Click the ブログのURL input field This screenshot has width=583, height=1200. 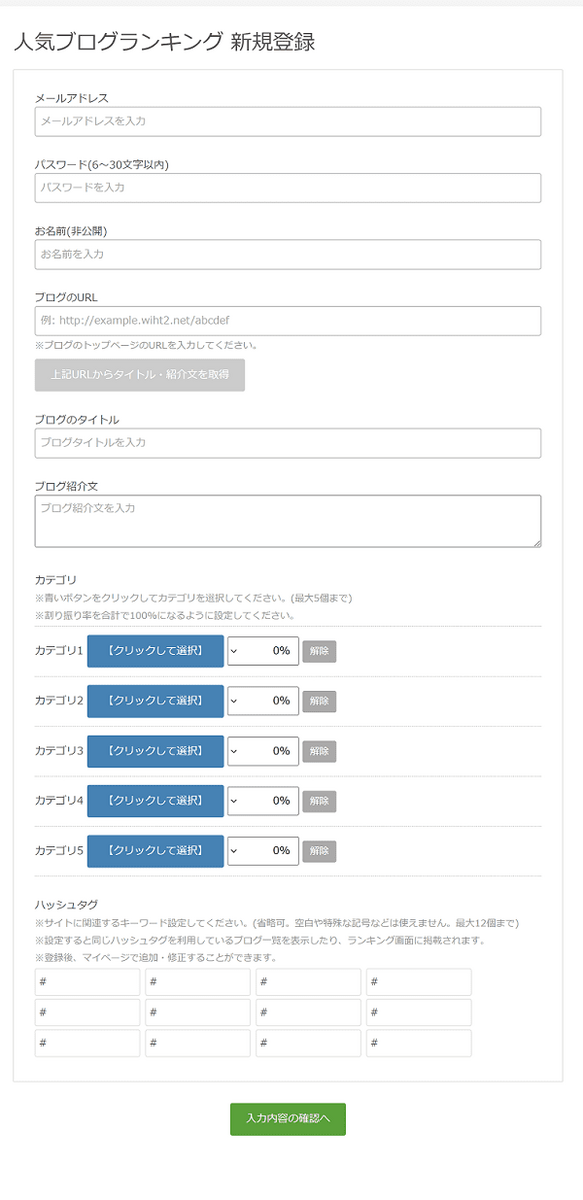tap(288, 321)
